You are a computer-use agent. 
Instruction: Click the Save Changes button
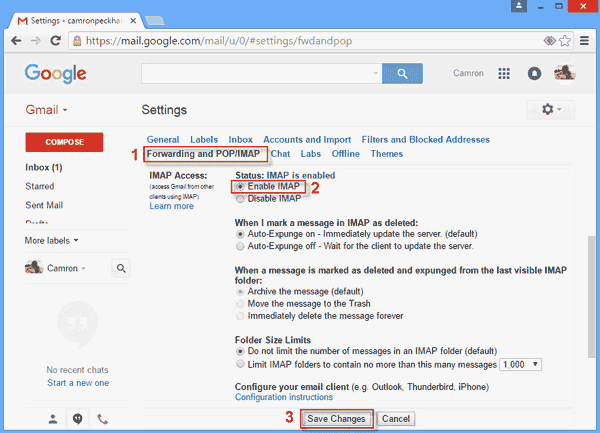(336, 419)
